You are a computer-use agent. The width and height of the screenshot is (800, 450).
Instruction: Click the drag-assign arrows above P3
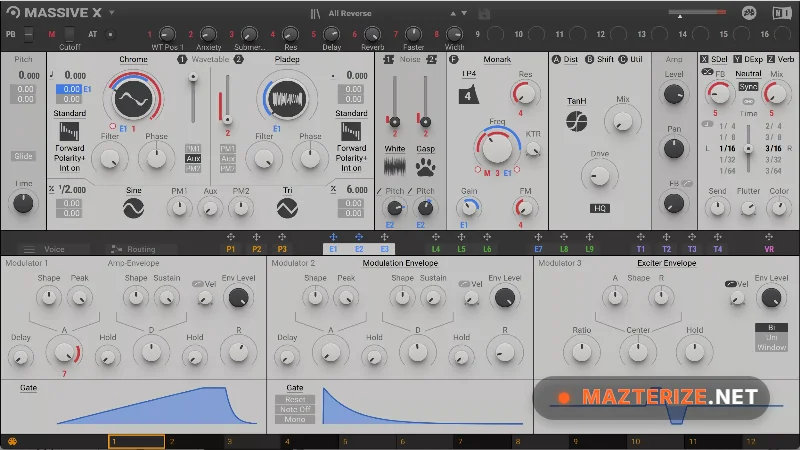[x=282, y=237]
